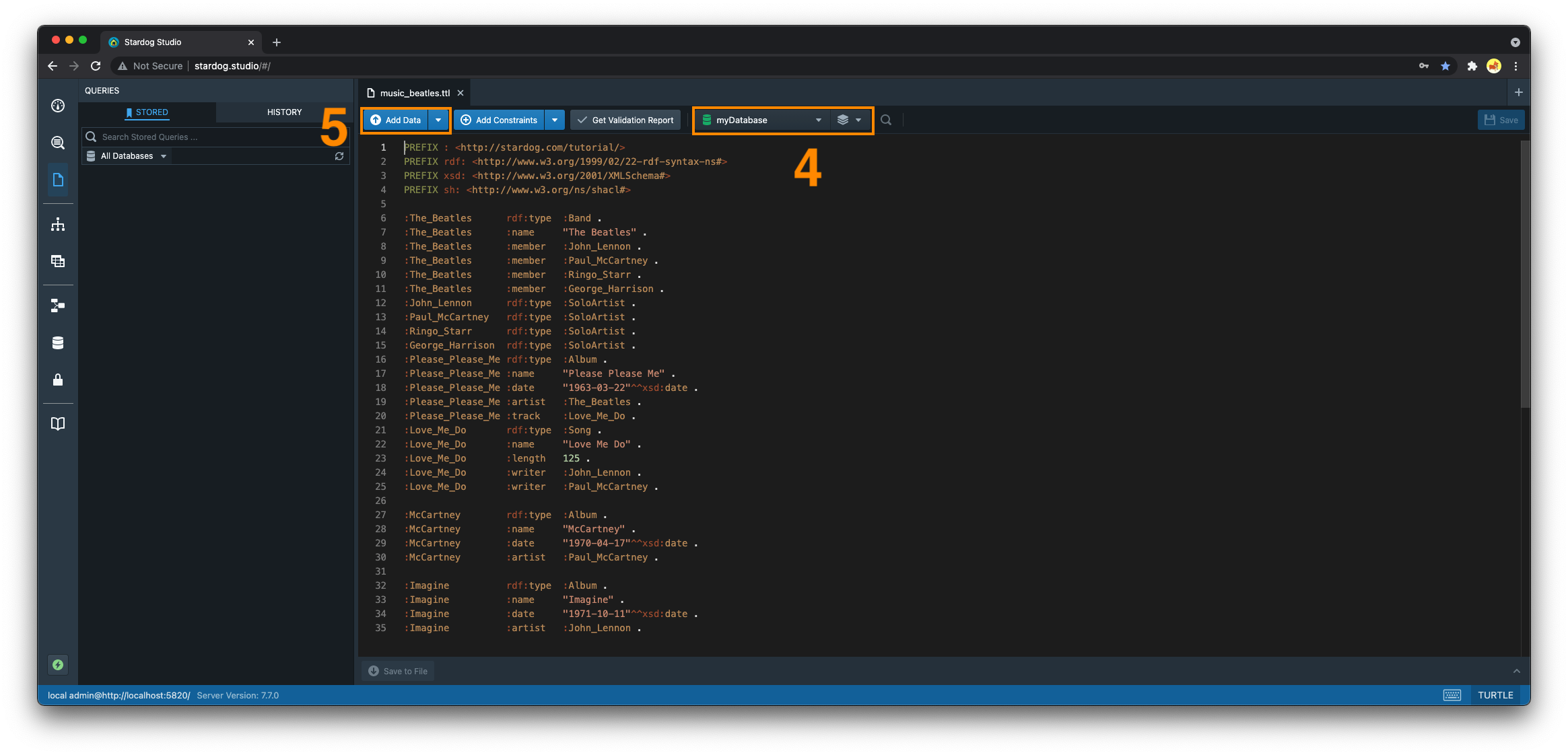
Task: Open the Workspace sidebar icon
Action: (58, 180)
